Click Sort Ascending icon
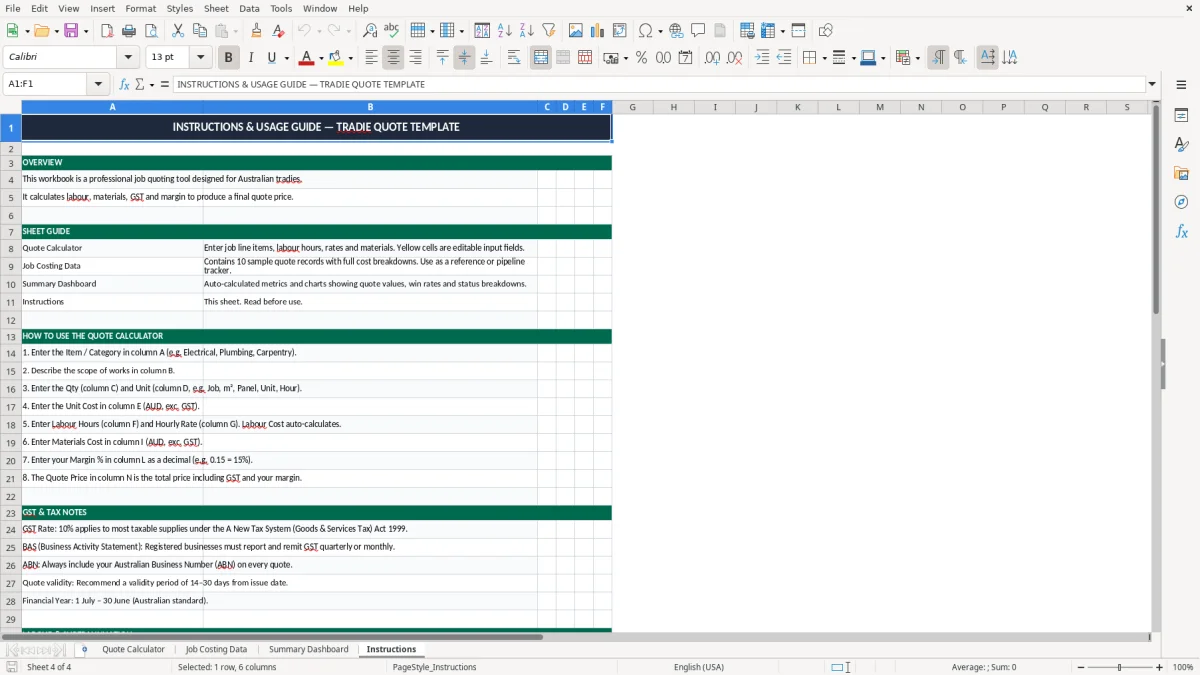Viewport: 1200px width, 675px height. click(504, 31)
